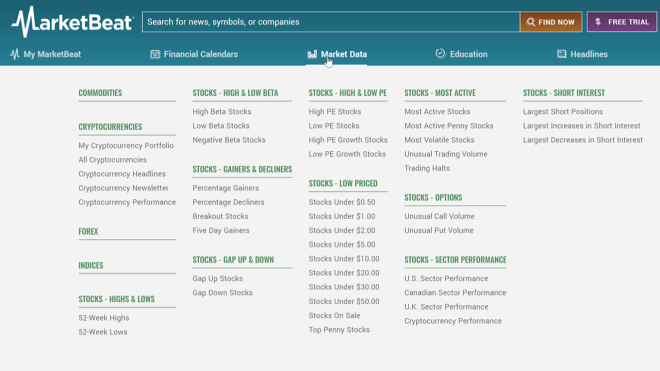660x371 pixels.
Task: Open Stocks Under $10.00 link
Action: click(x=344, y=259)
